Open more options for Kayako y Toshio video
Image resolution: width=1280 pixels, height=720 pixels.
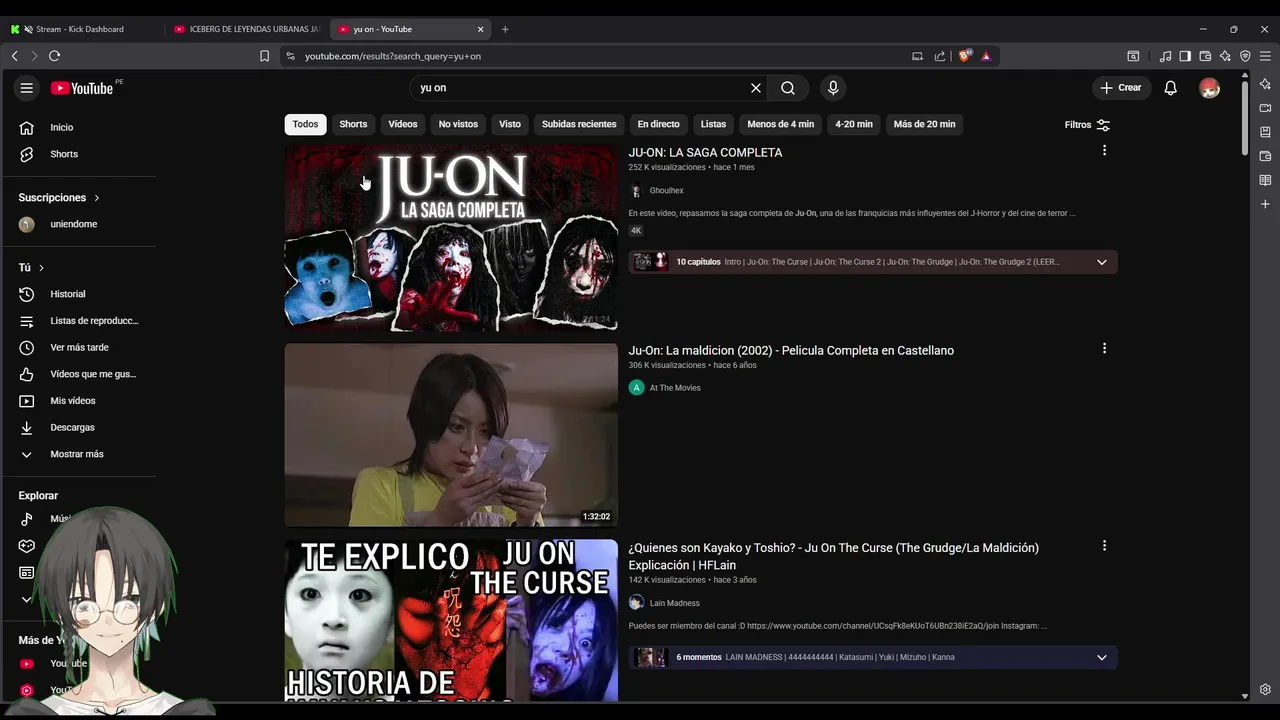(1104, 546)
